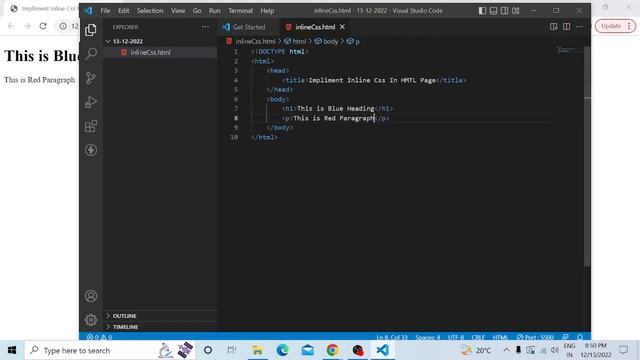The width and height of the screenshot is (640, 360).
Task: Click the Windows Start button
Action: coord(12,350)
